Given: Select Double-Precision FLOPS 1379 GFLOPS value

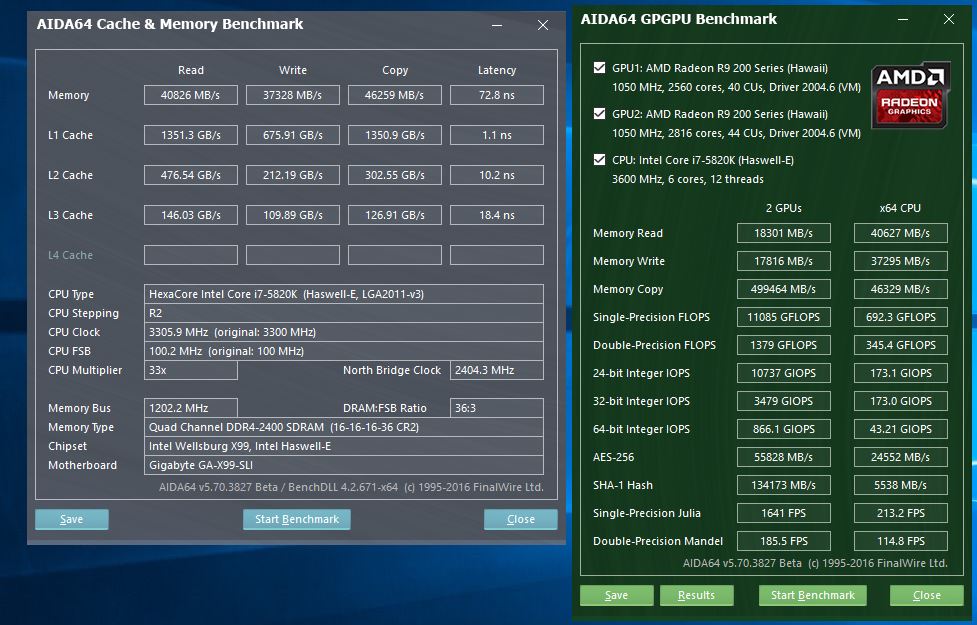Looking at the screenshot, I should click(783, 345).
